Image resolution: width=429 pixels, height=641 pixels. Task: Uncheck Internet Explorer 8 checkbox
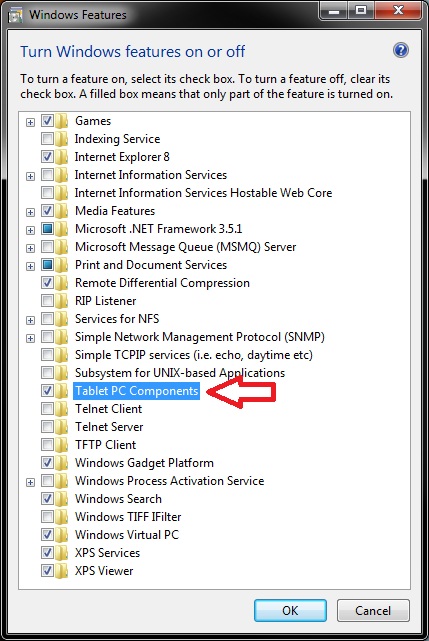point(47,157)
